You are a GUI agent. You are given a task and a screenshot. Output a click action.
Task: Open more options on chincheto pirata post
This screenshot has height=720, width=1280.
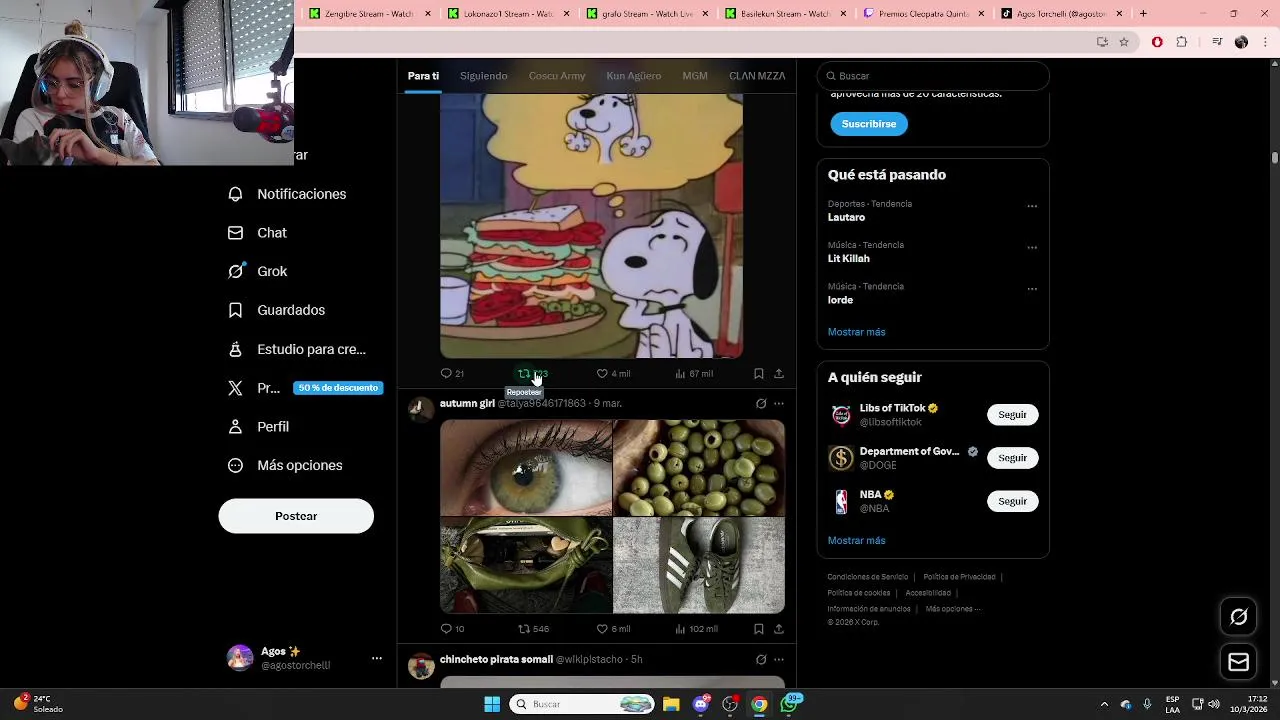click(779, 660)
